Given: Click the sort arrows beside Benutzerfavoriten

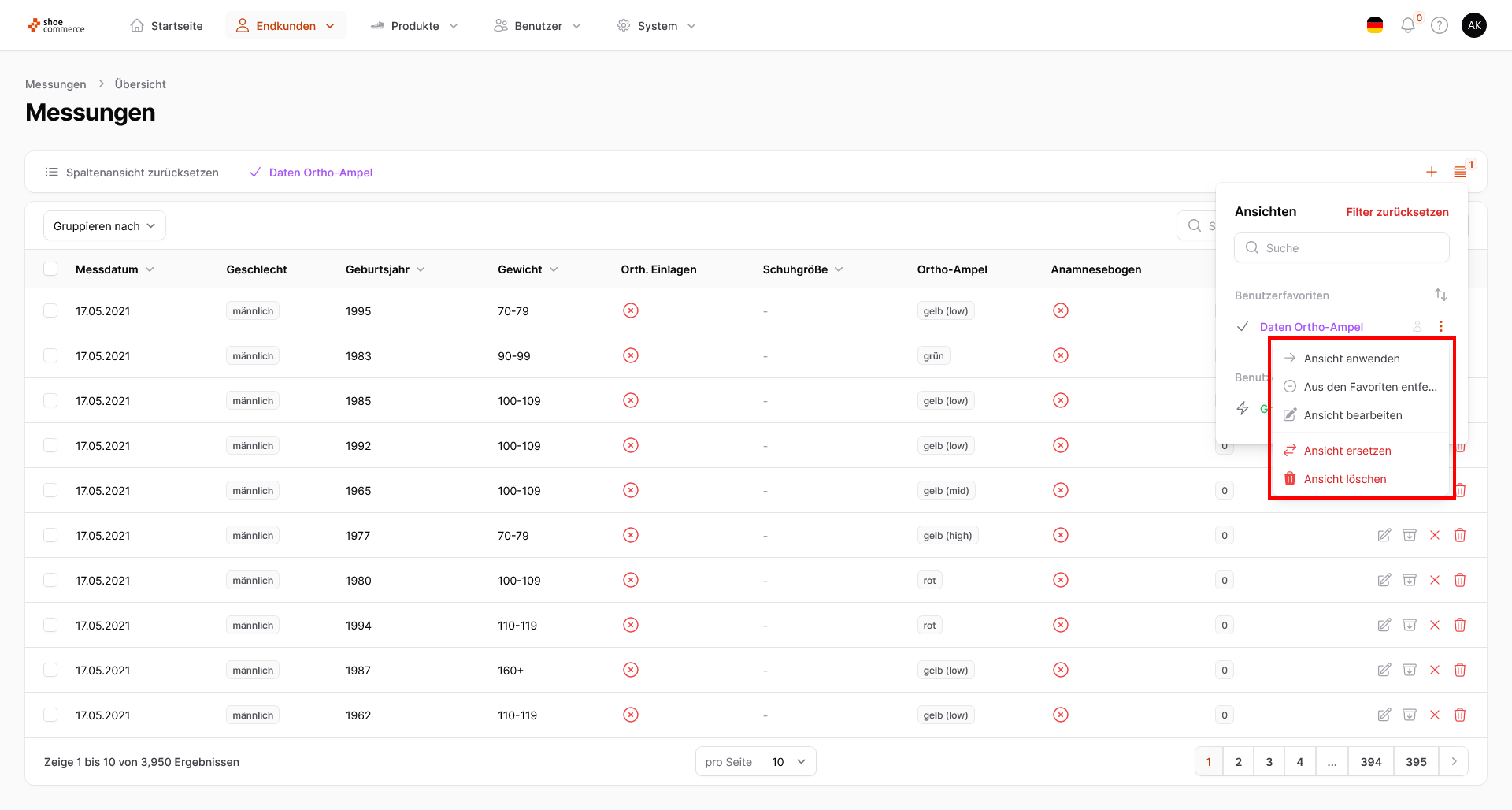Looking at the screenshot, I should point(1441,295).
